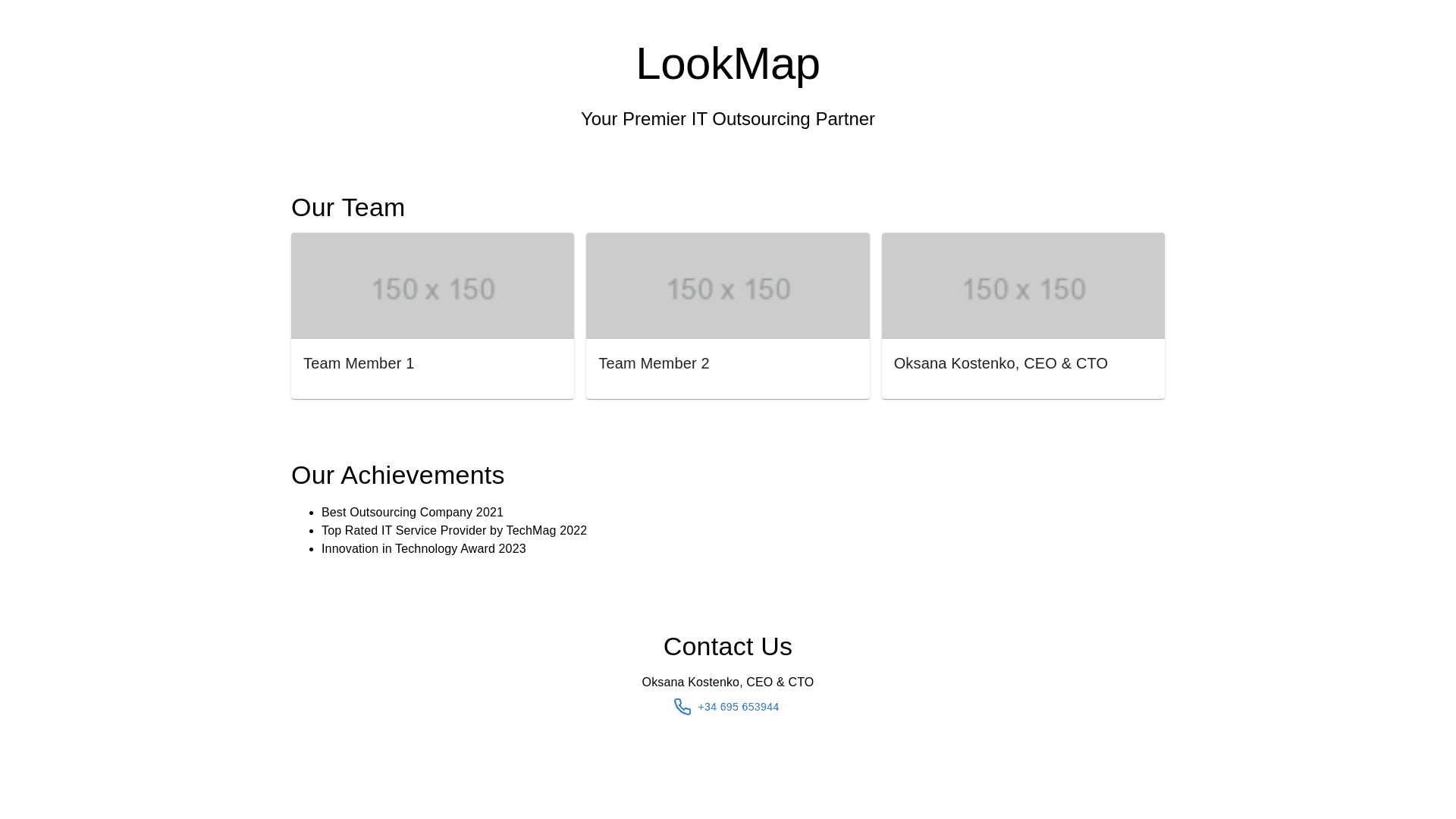Click Innovation in Technology Award 2023 item
Image resolution: width=1456 pixels, height=819 pixels.
click(x=423, y=549)
